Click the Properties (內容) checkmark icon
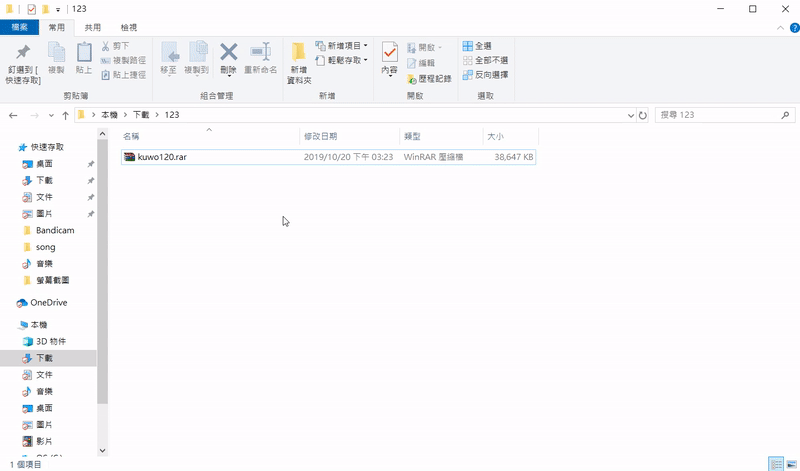The image size is (800, 471). pyautogui.click(x=390, y=52)
